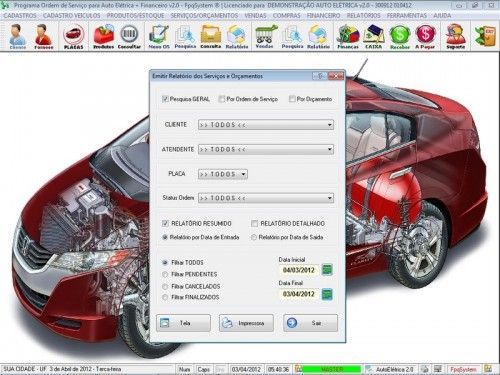
Task: Open the VENDAS menu
Action: tap(255, 16)
